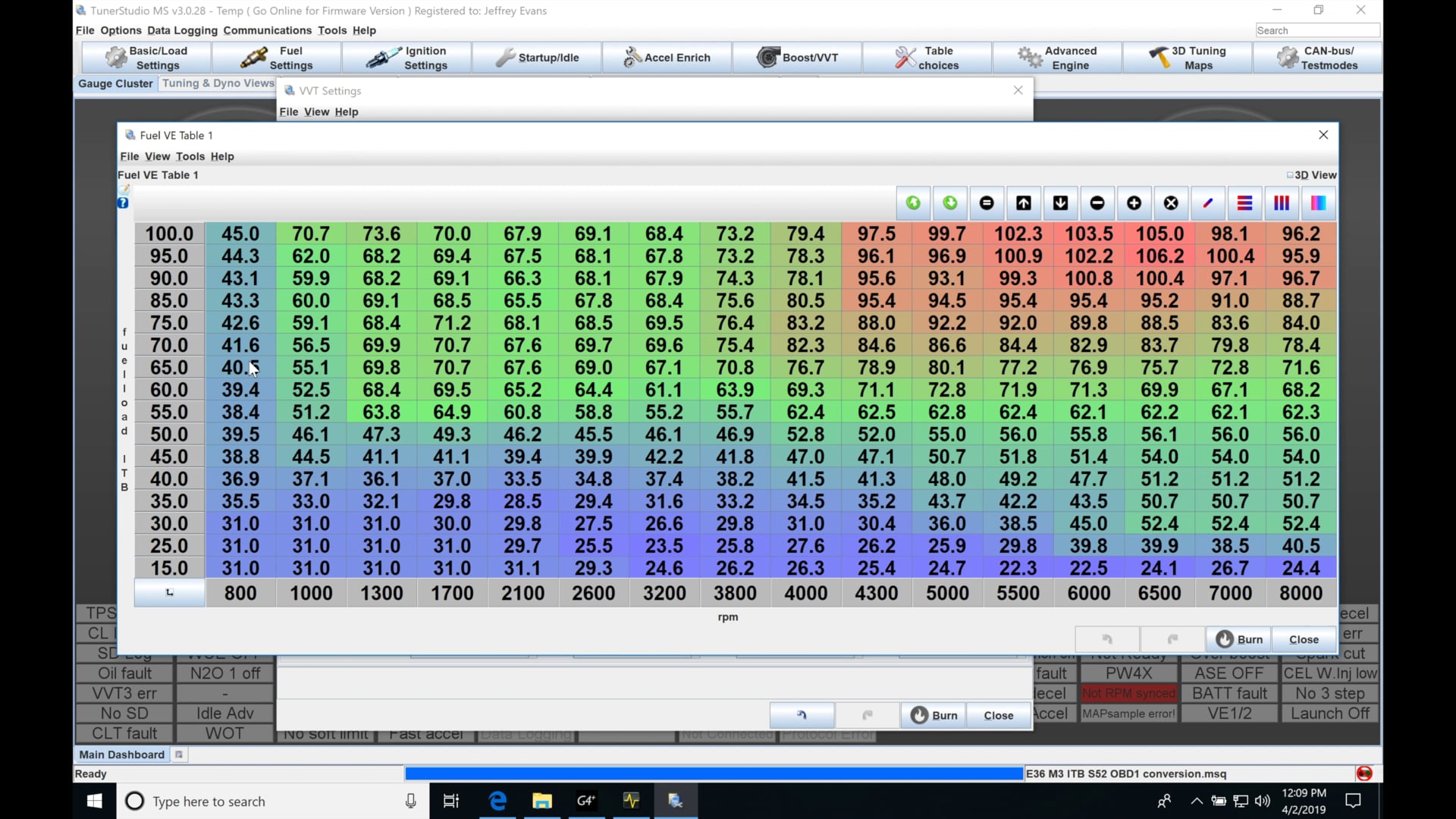
Task: Open the View menu in VVT Settings window
Action: [316, 111]
